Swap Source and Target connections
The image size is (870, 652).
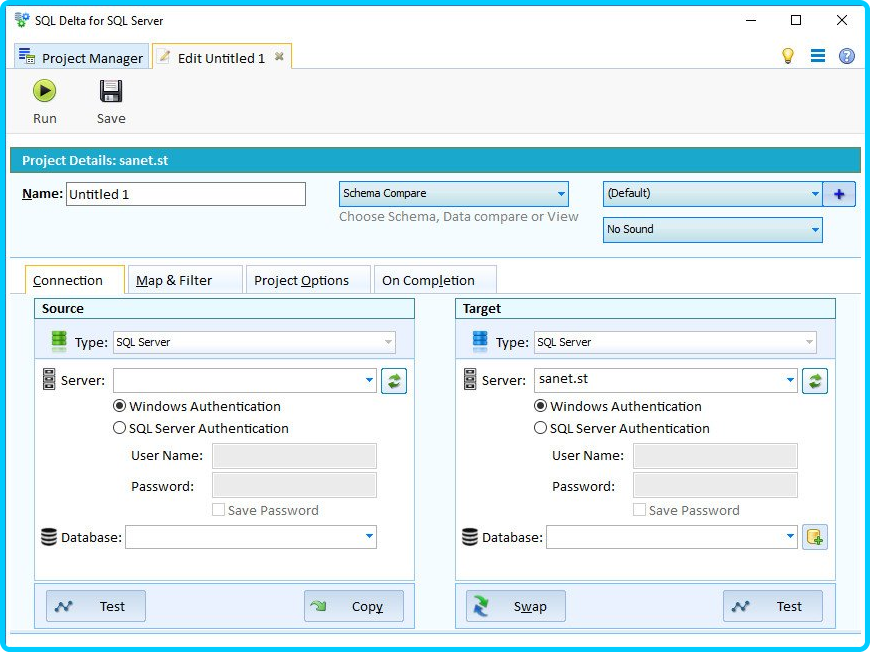(515, 606)
